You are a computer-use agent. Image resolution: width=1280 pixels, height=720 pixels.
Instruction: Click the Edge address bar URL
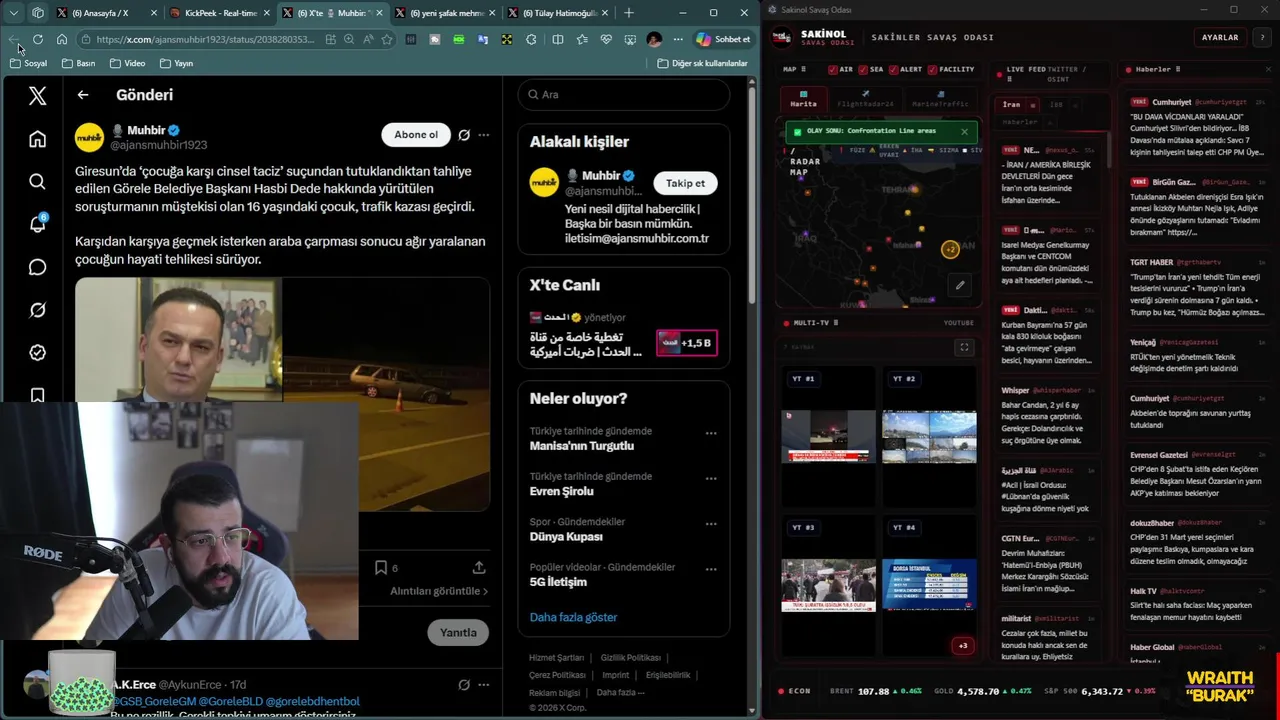coord(205,39)
